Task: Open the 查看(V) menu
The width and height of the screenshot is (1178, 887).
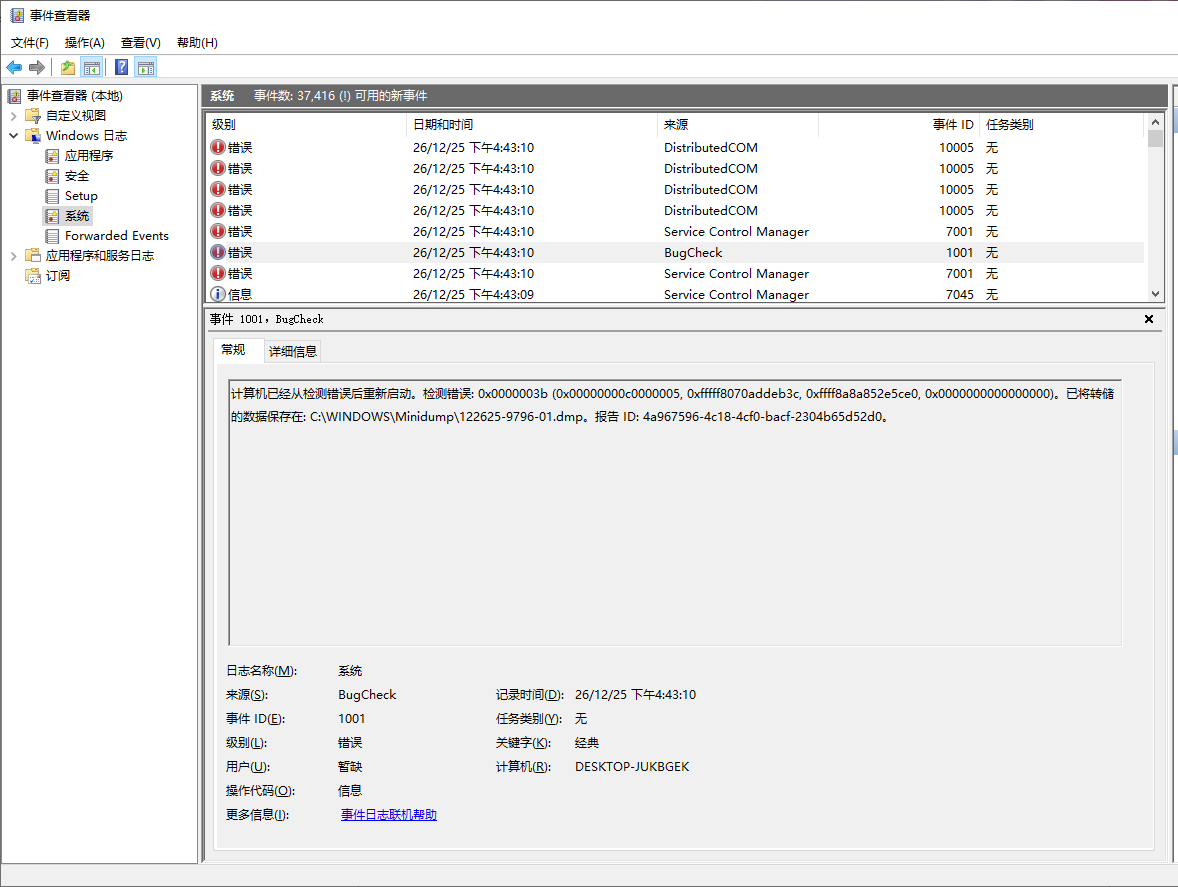Action: (140, 43)
